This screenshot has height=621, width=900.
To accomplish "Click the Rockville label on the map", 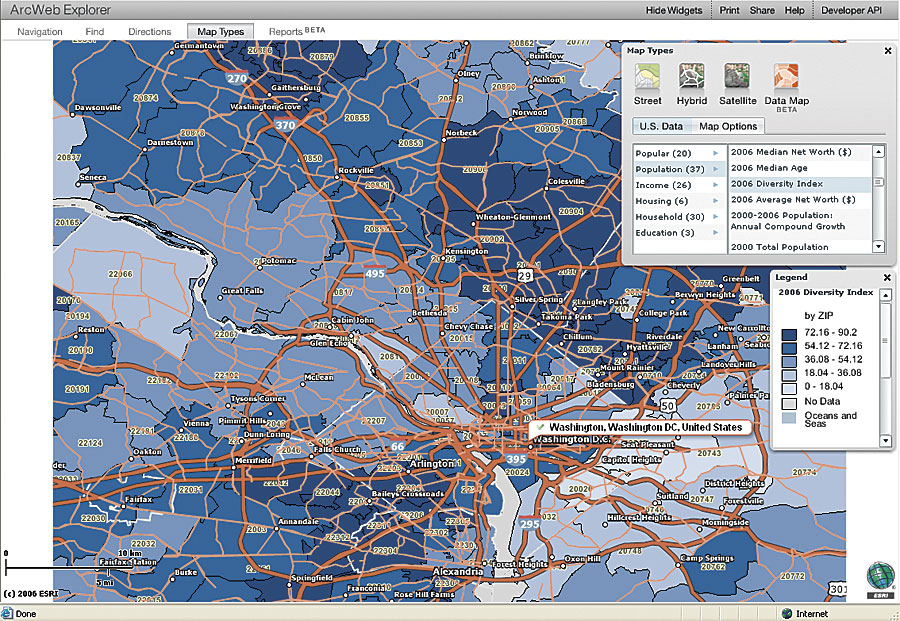I will point(356,170).
